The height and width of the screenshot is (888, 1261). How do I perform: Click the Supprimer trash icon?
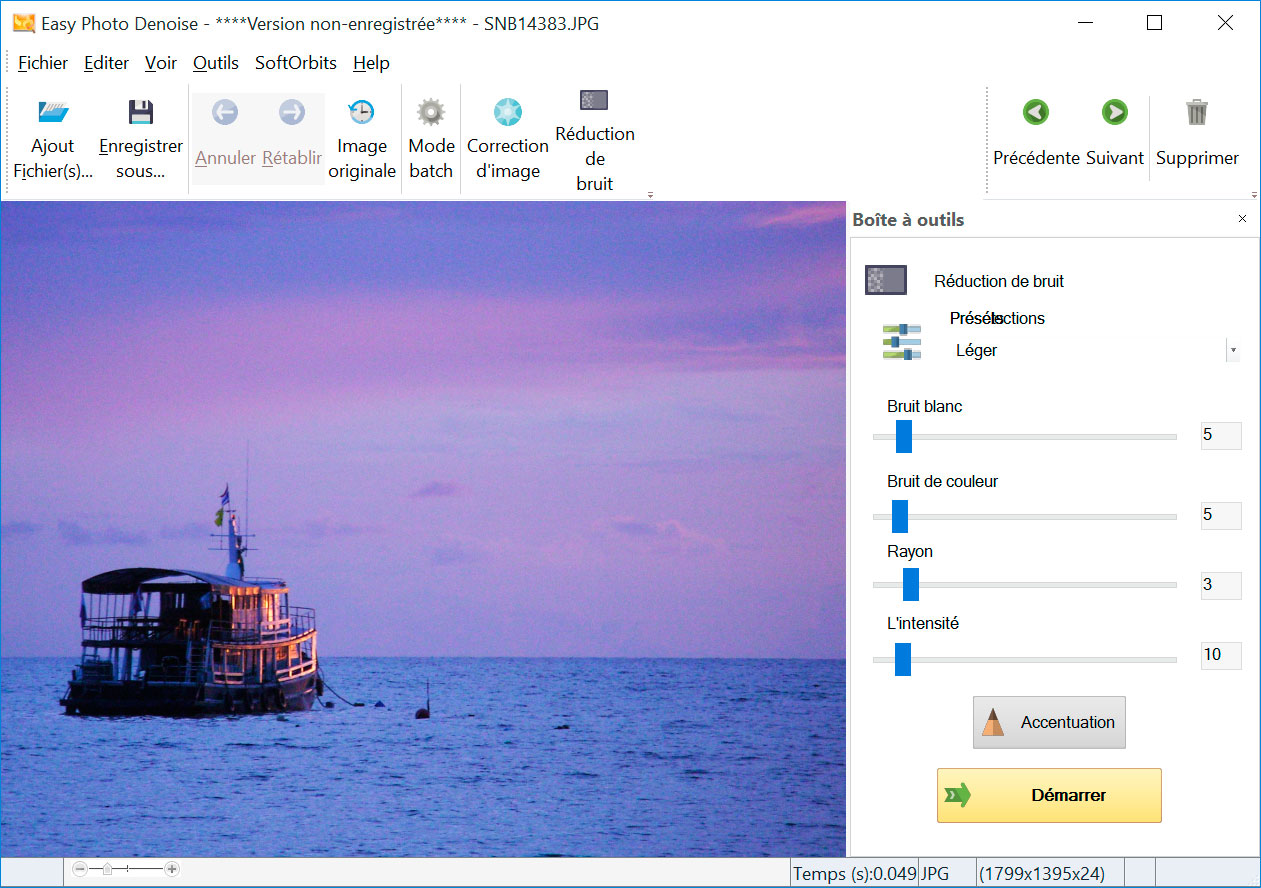1197,112
